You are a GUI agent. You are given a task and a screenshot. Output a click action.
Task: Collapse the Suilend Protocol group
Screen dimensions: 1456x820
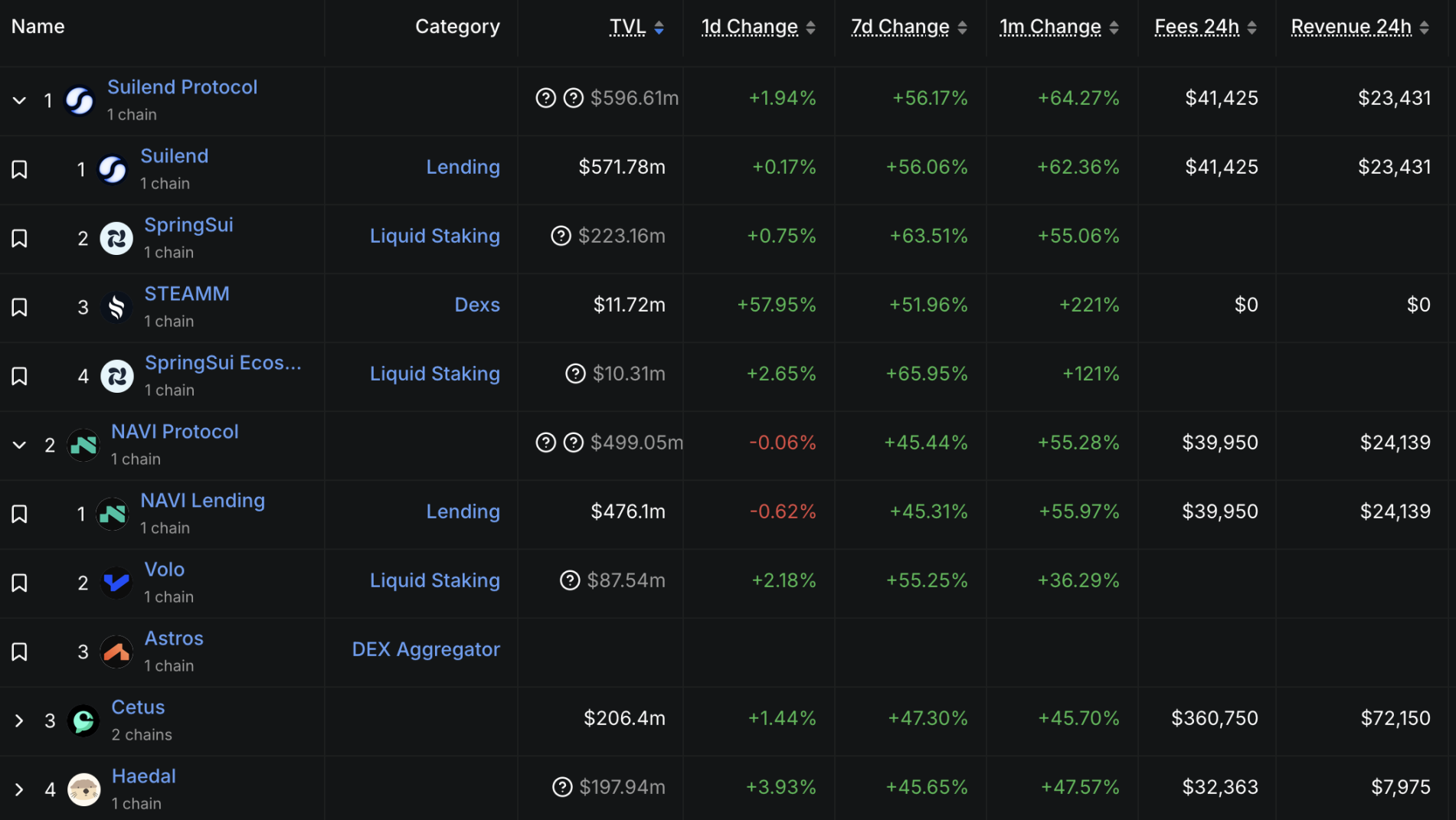tap(20, 100)
